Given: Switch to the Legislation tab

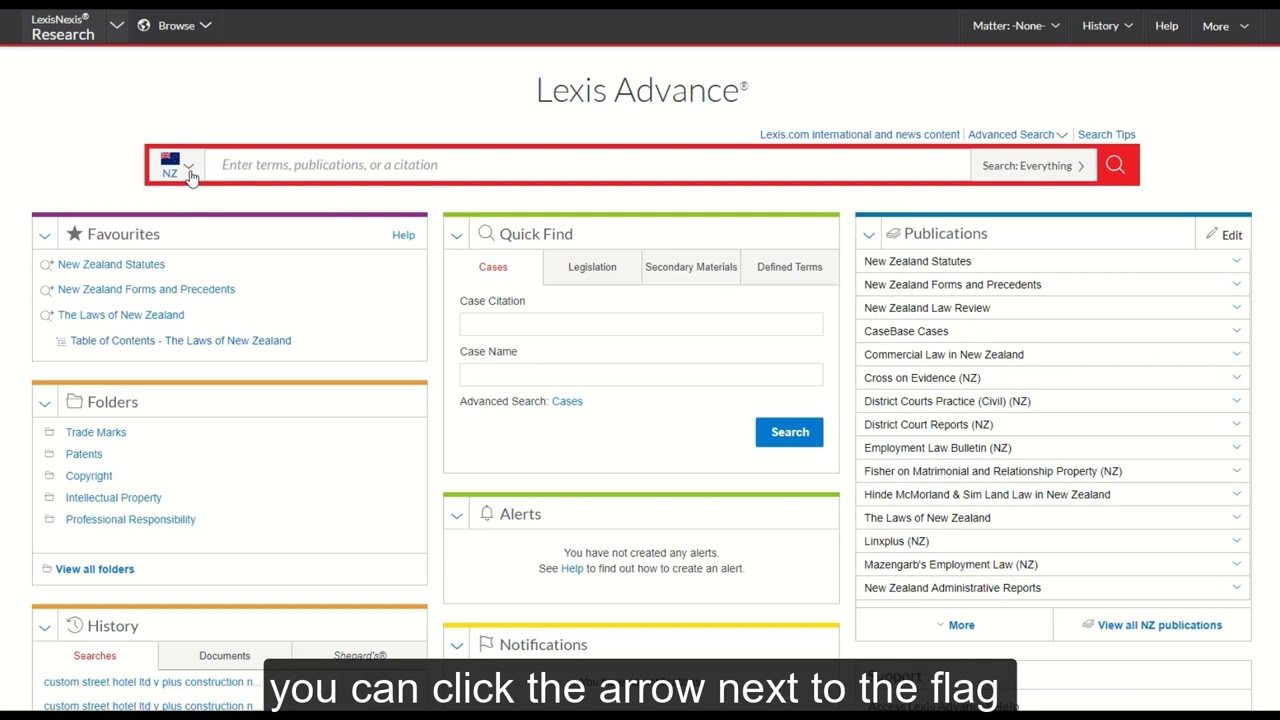Looking at the screenshot, I should [592, 267].
